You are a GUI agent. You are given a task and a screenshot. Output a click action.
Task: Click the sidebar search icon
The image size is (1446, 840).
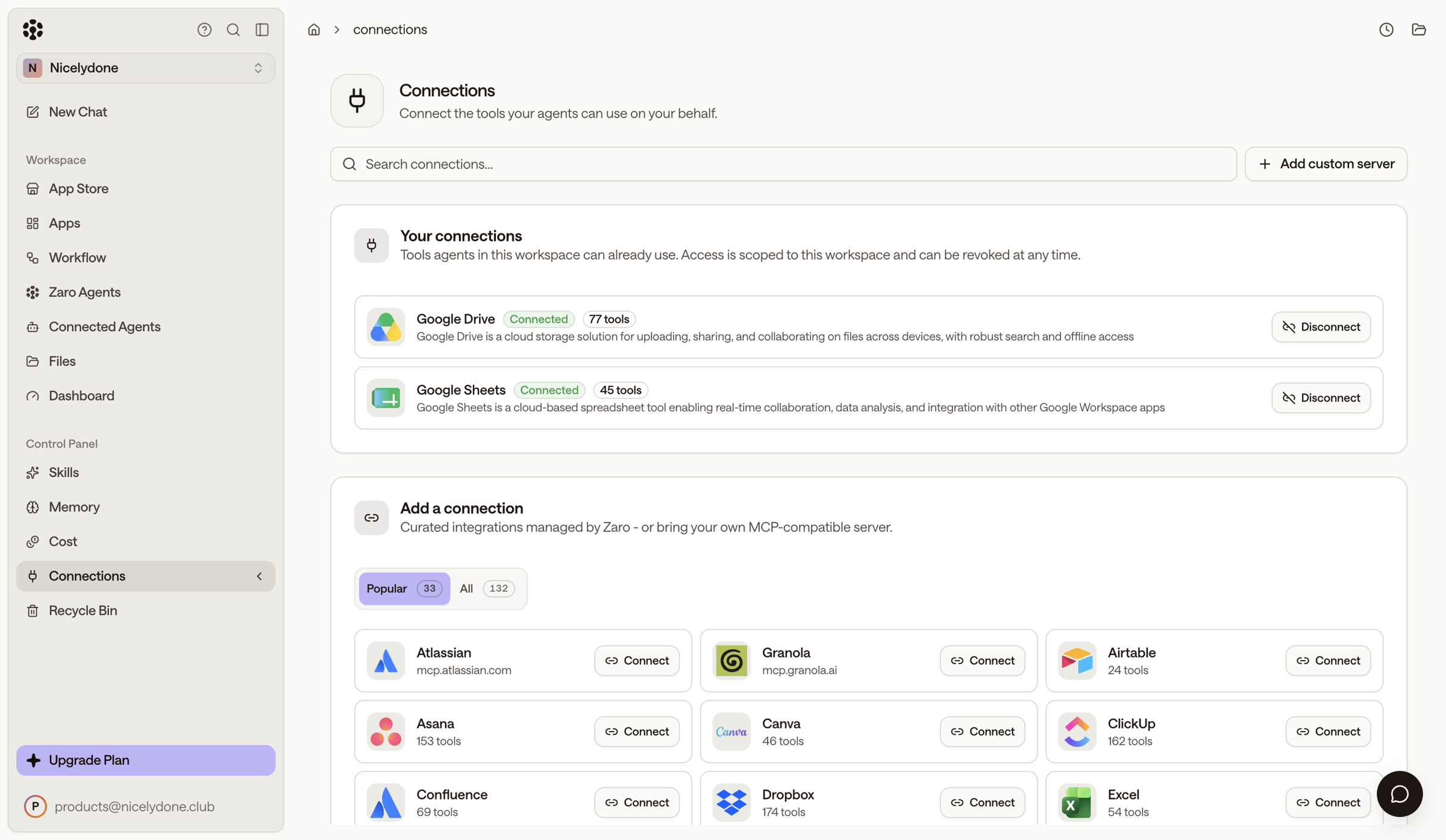click(x=233, y=30)
